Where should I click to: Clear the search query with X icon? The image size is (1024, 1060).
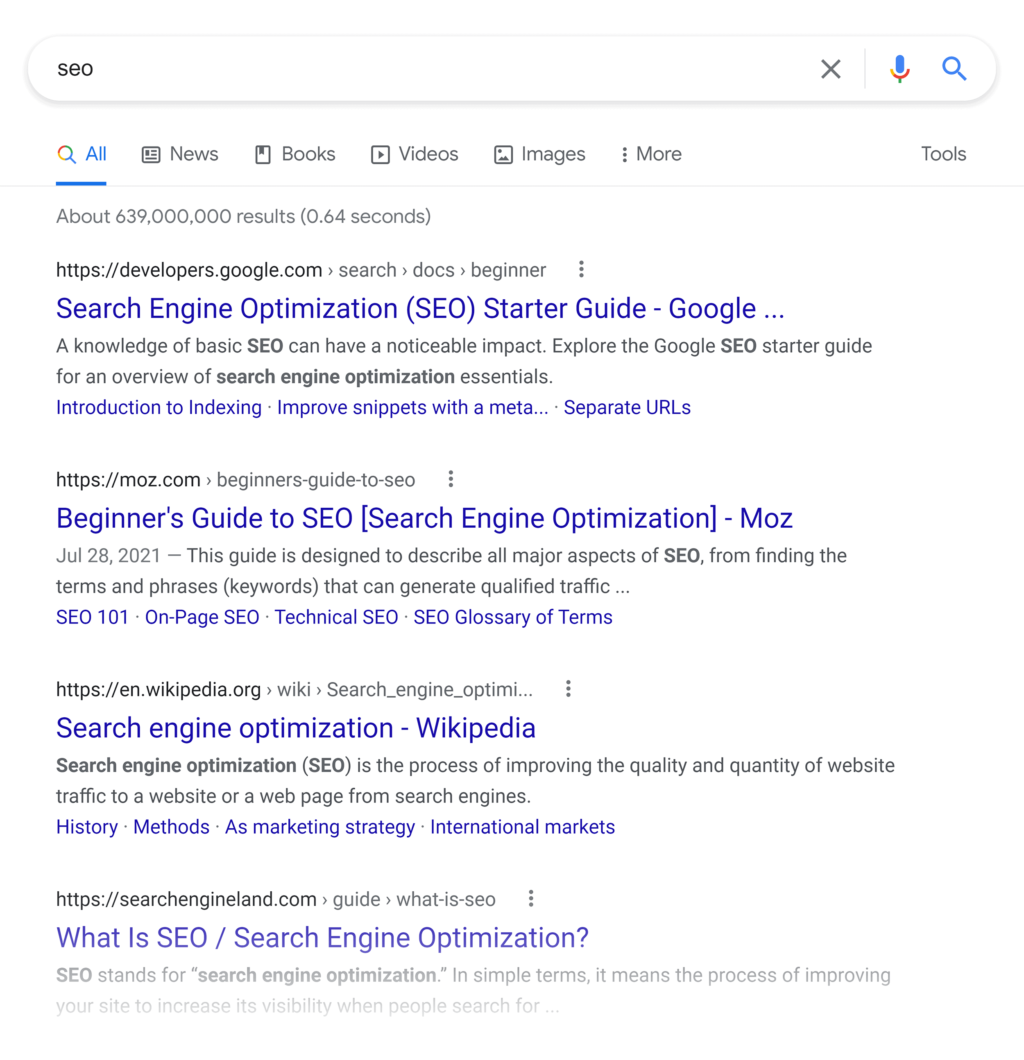pyautogui.click(x=831, y=69)
